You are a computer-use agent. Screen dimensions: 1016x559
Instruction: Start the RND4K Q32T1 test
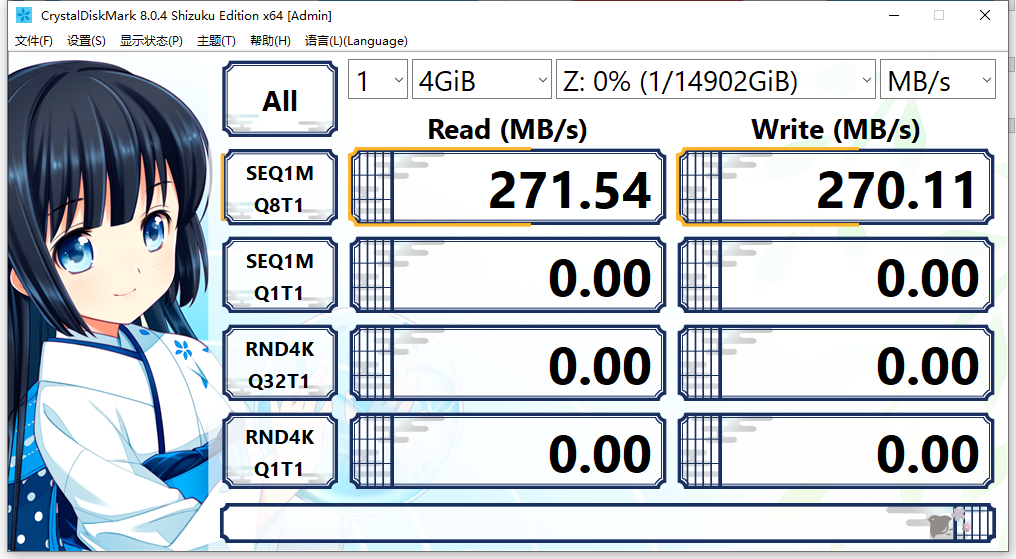coord(280,364)
